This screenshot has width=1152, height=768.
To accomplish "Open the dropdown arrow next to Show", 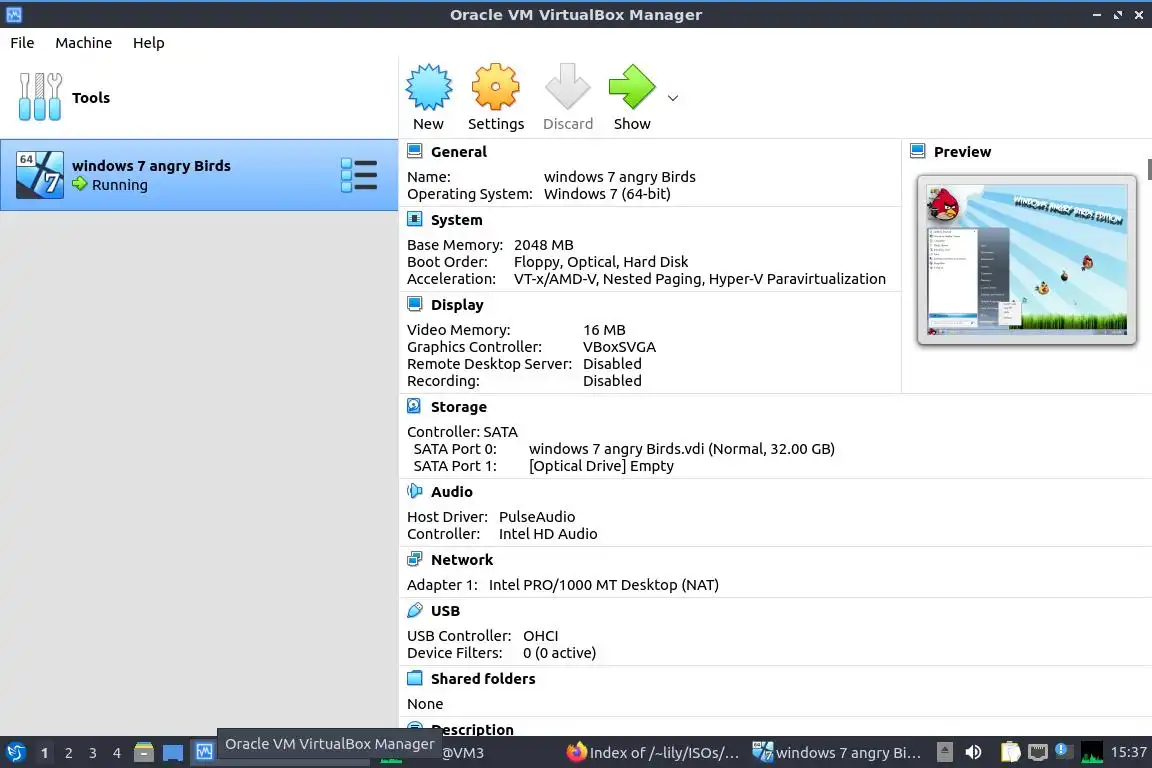I will click(672, 98).
